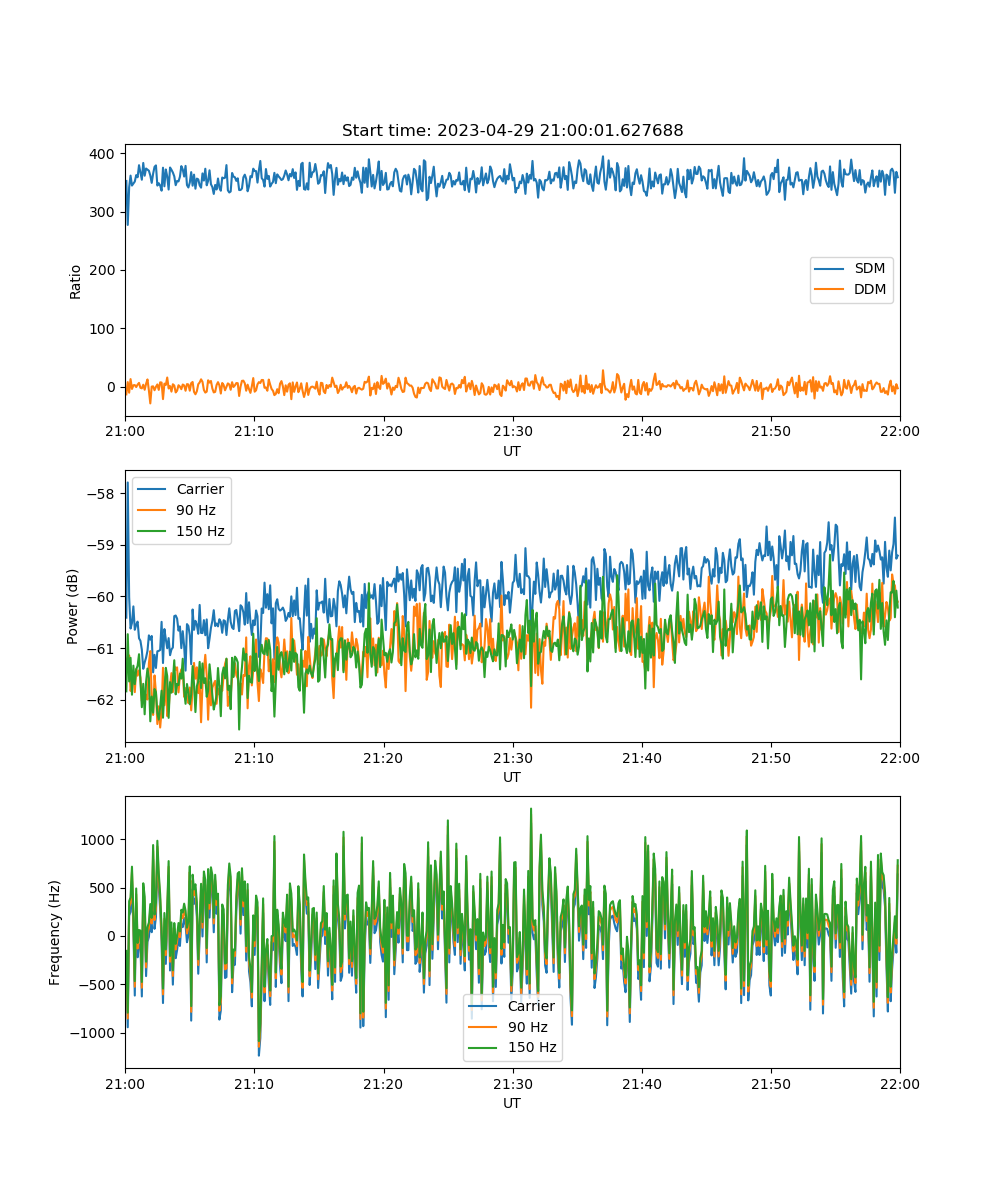Screen dimensions: 1000x1200
Task: Click the 21:00 tick under the Ratio plot
Action: (x=125, y=431)
